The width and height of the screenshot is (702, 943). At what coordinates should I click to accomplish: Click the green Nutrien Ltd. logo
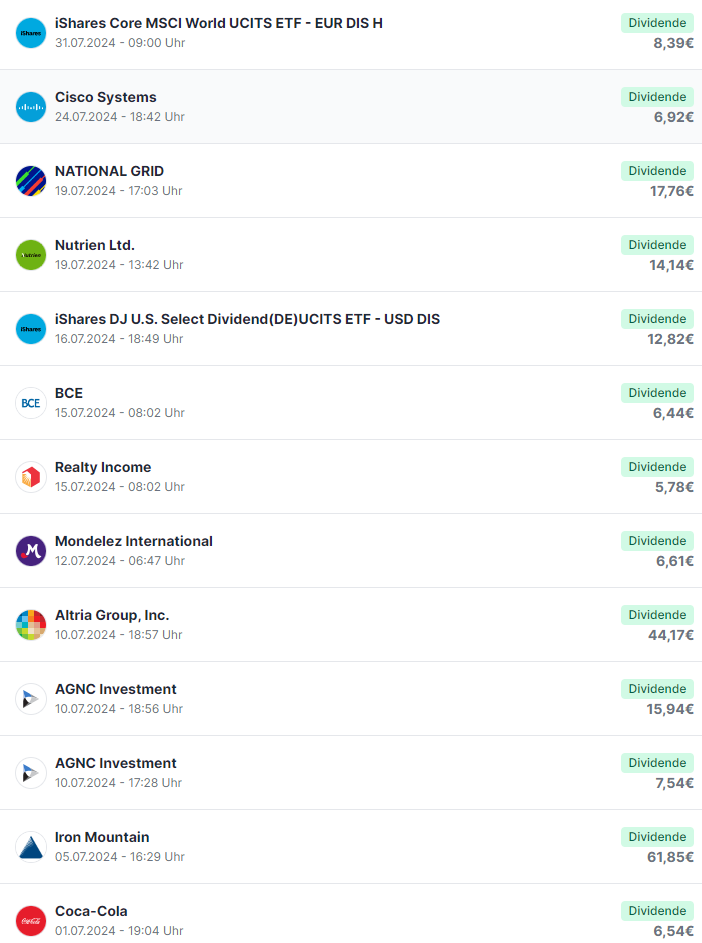[x=31, y=255]
